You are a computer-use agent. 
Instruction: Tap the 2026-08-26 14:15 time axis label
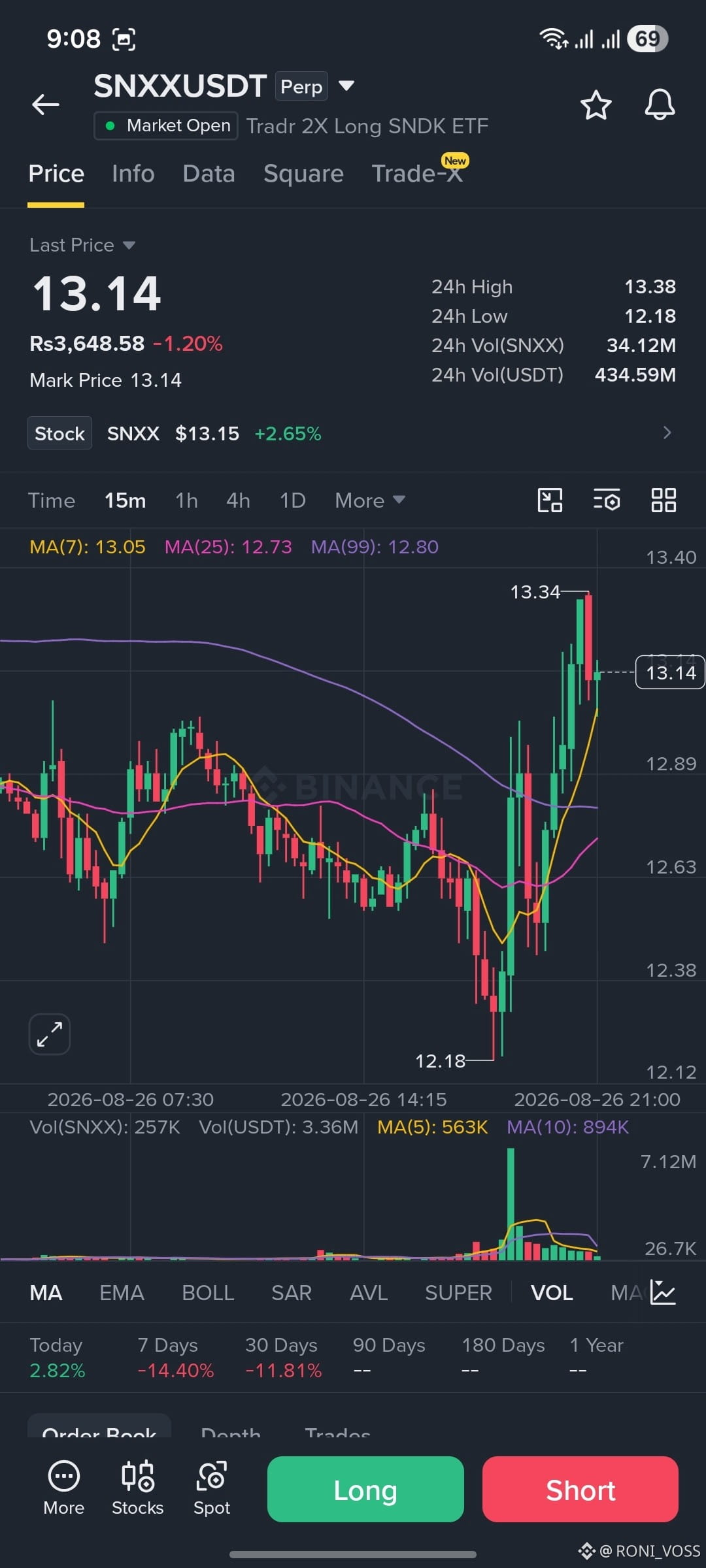pos(363,1100)
